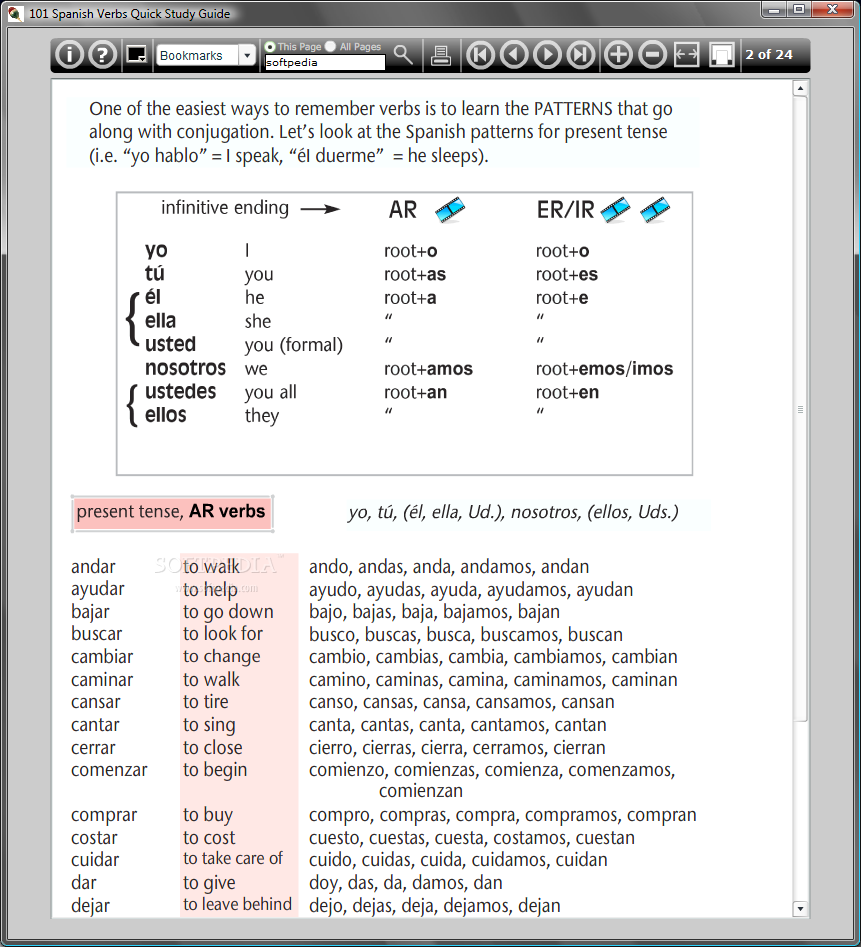Play the AR film clip icon
The height and width of the screenshot is (947, 861).
[x=450, y=210]
